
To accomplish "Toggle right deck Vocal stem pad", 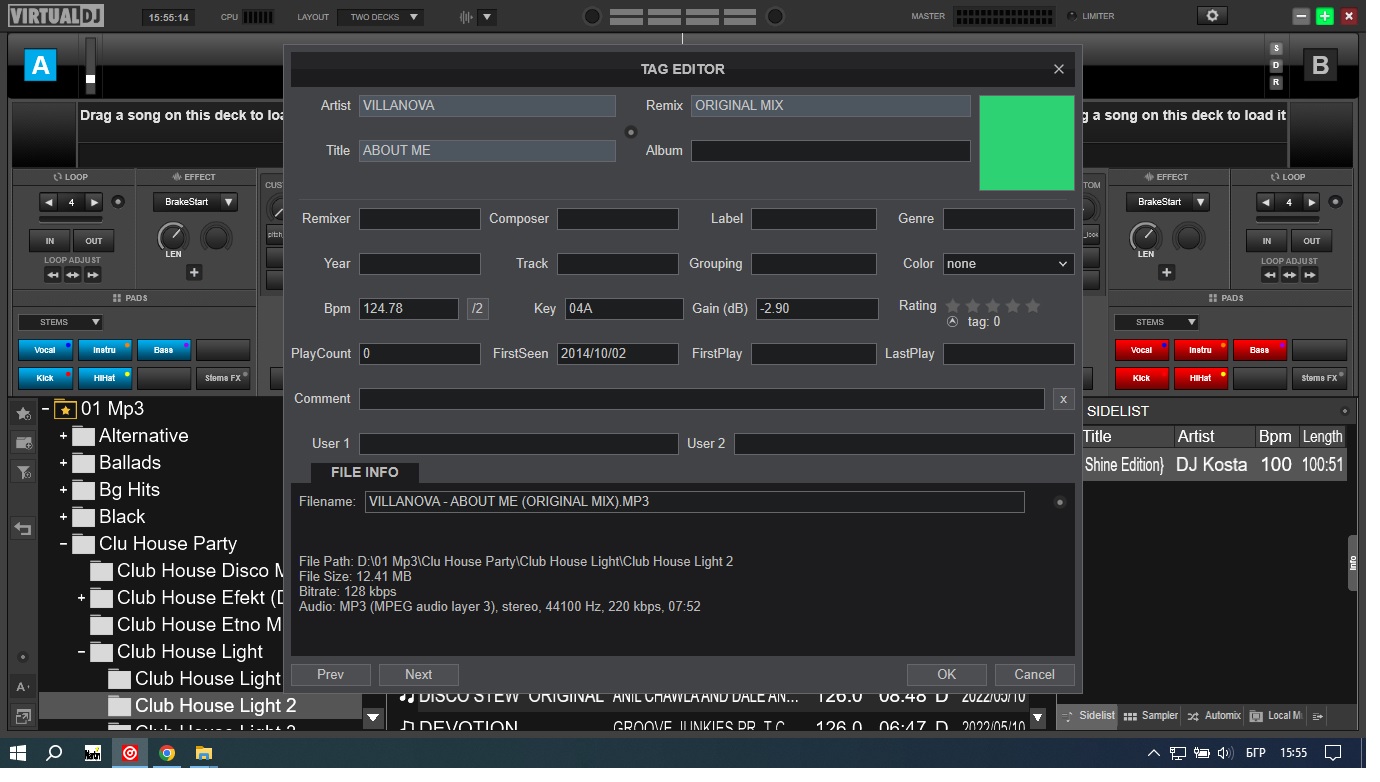I will click(1141, 350).
